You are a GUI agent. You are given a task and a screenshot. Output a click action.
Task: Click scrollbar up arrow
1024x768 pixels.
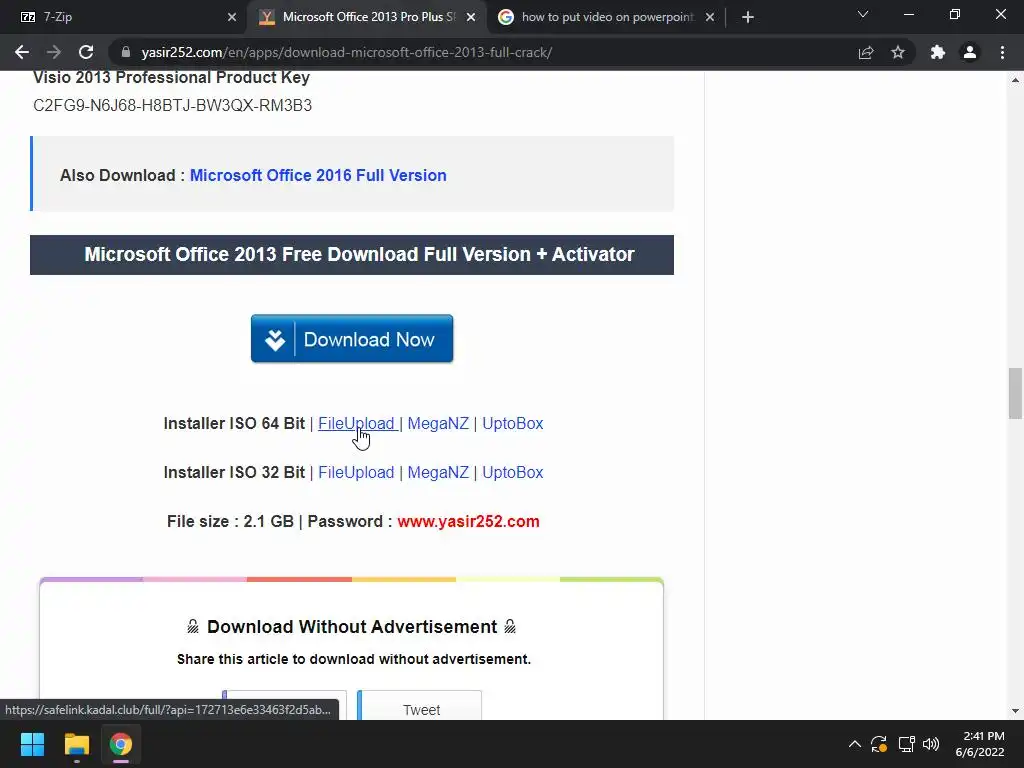click(x=1015, y=80)
